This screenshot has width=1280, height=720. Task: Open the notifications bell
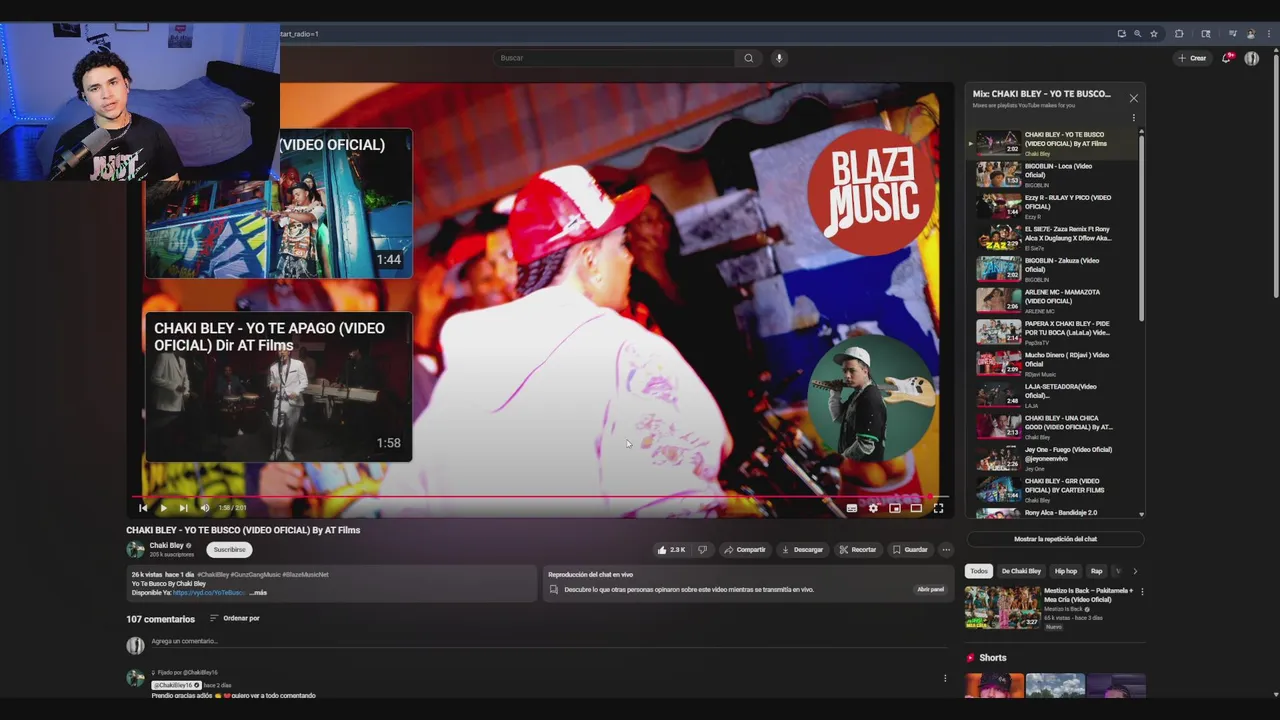pos(1228,58)
